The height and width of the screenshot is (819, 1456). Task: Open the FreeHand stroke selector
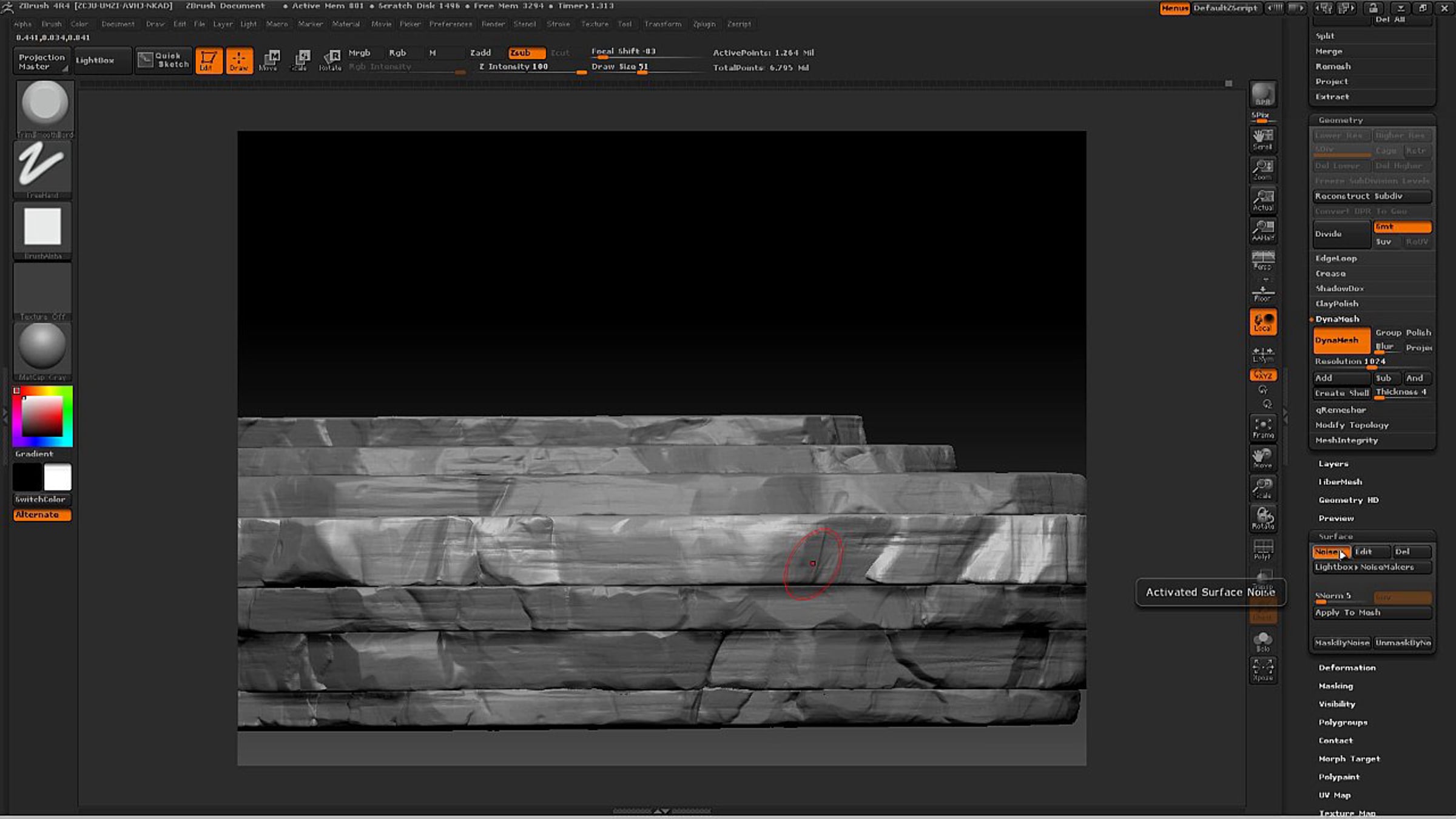[42, 169]
